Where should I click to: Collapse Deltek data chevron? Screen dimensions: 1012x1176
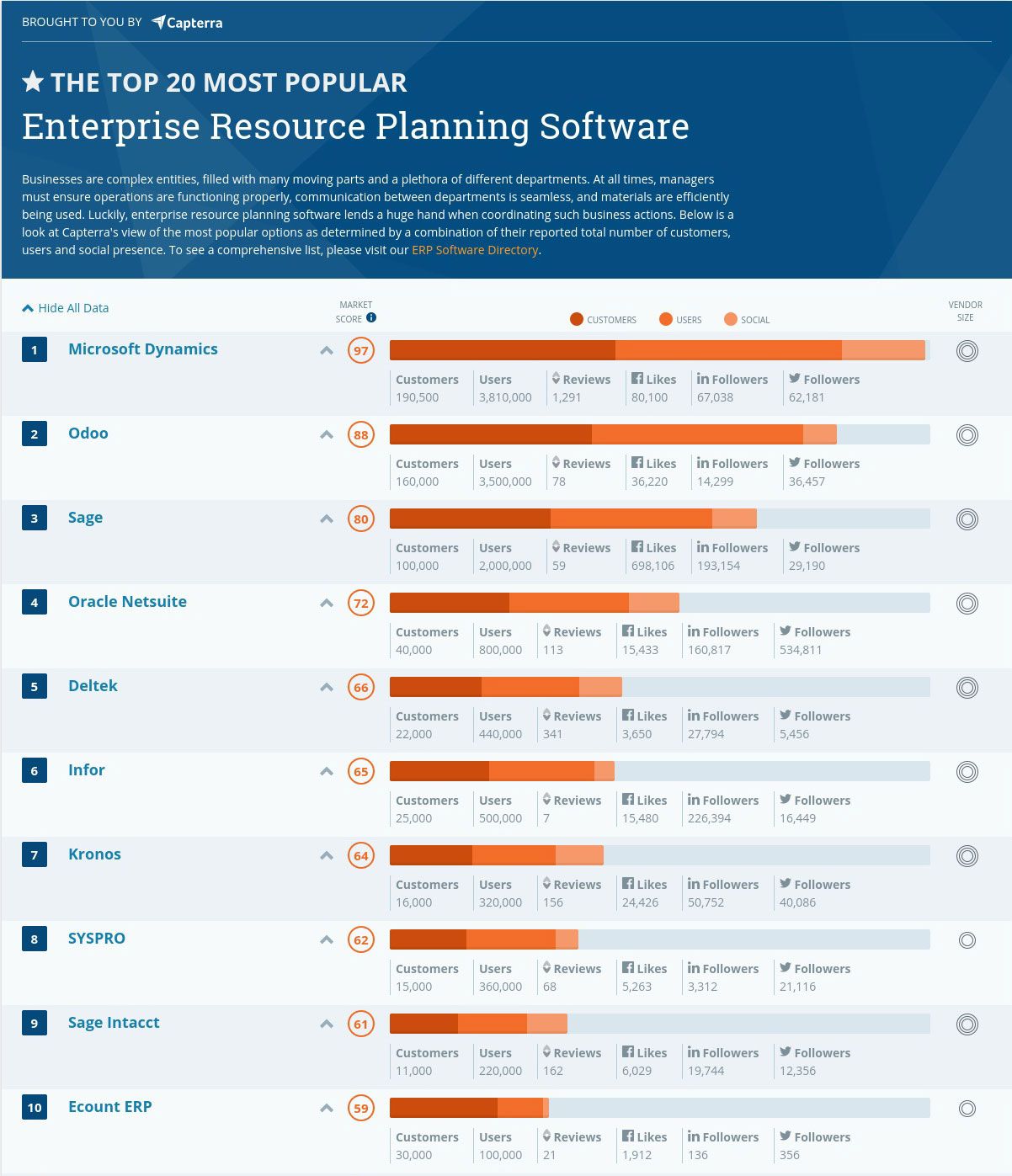pyautogui.click(x=327, y=688)
